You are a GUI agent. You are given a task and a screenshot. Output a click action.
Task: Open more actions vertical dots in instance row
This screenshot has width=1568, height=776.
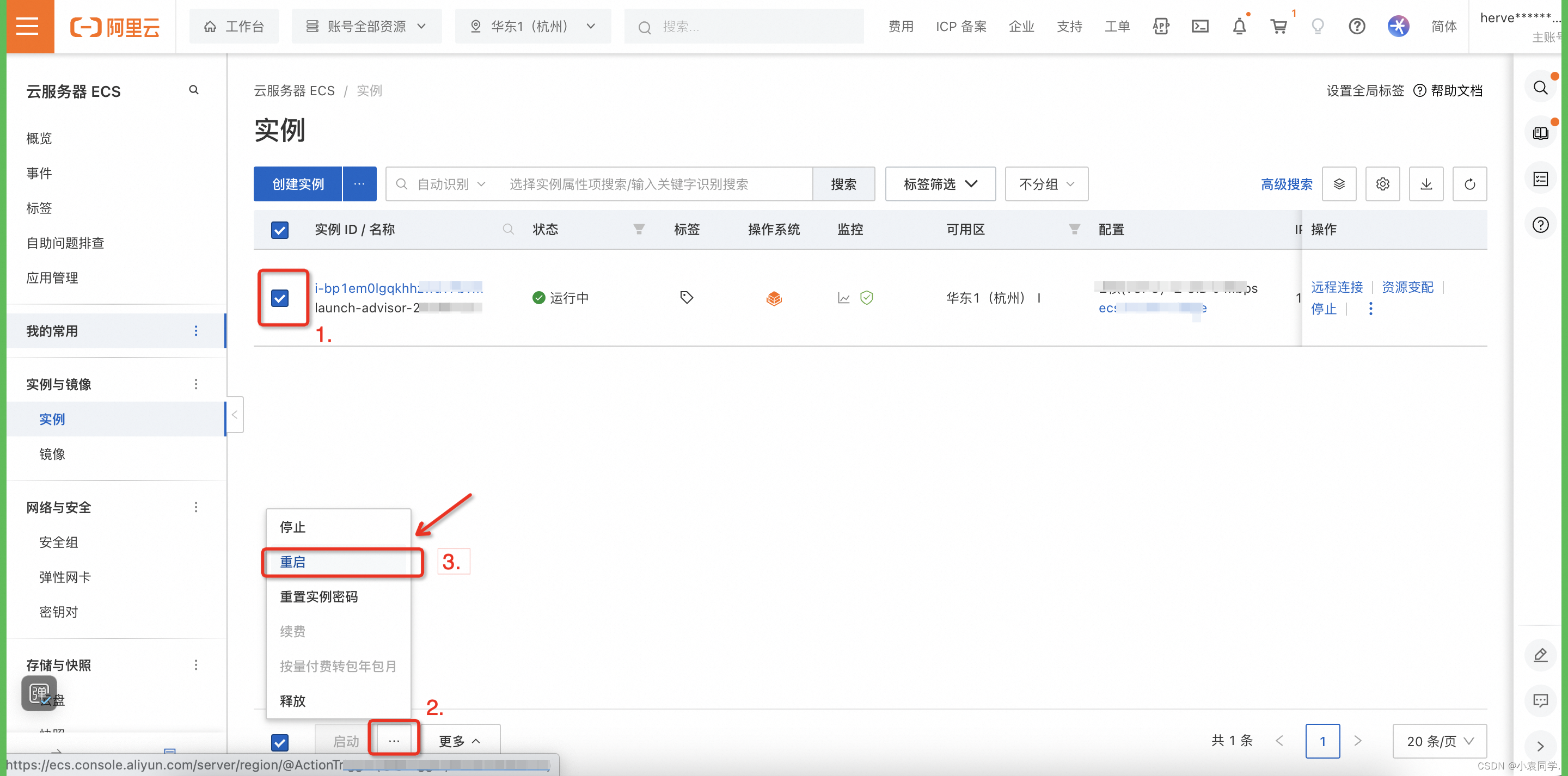1371,309
